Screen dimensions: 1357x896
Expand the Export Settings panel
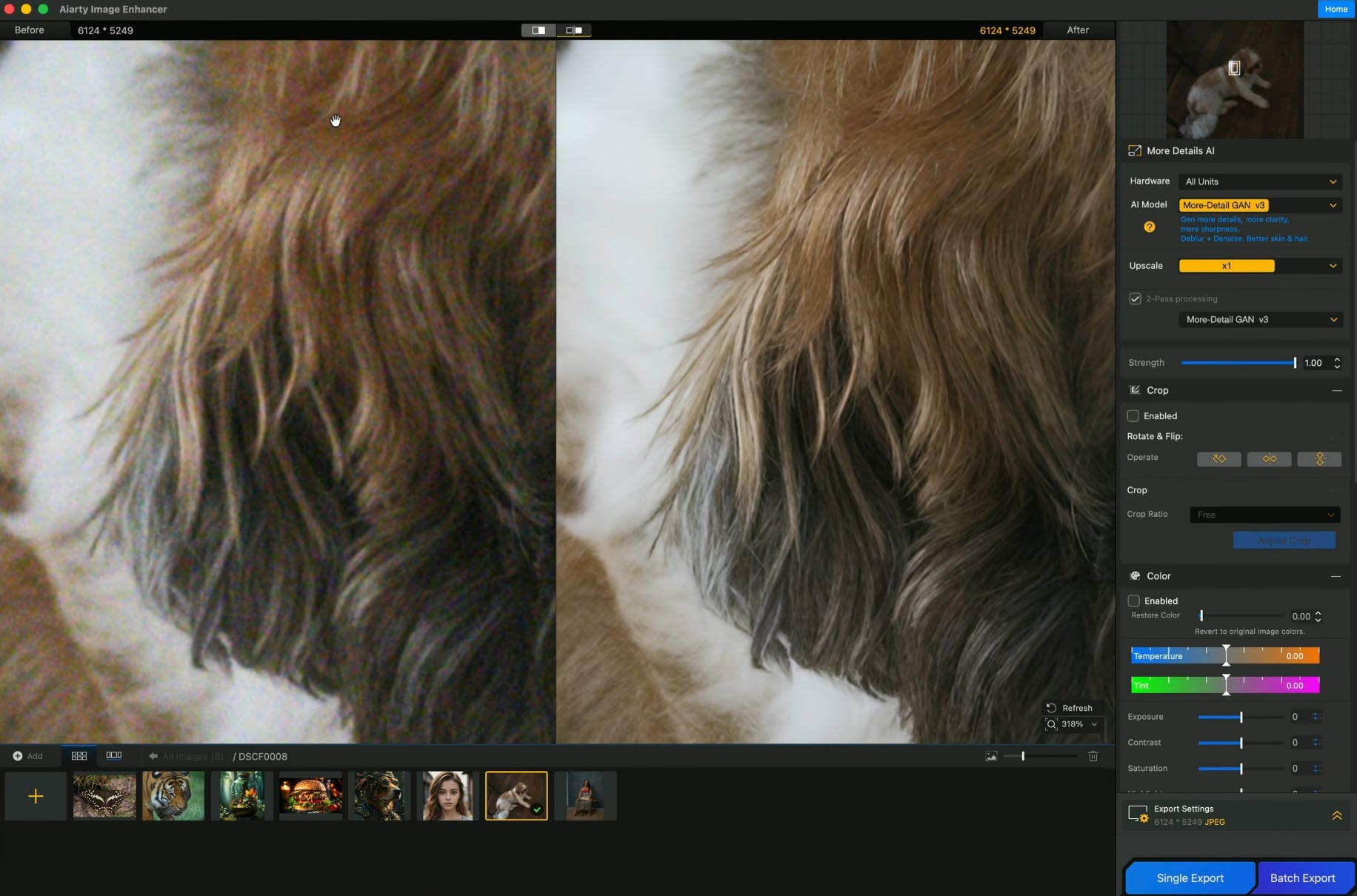pos(1336,815)
